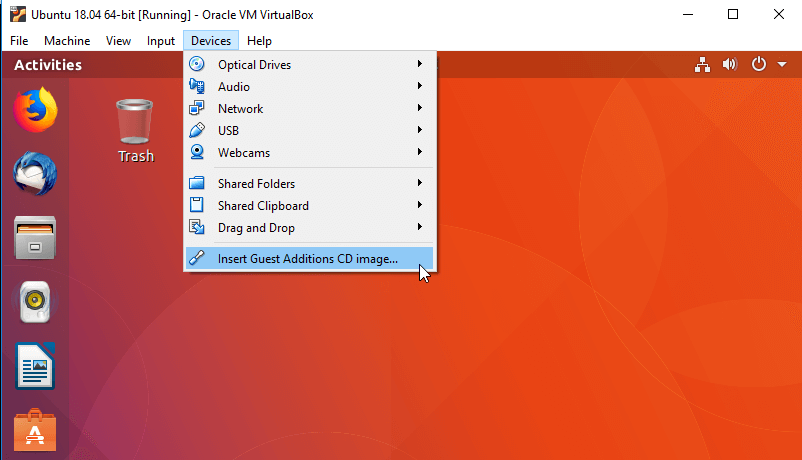Open Ubuntu Software from the dock
Viewport: 802px width, 460px height.
click(35, 430)
